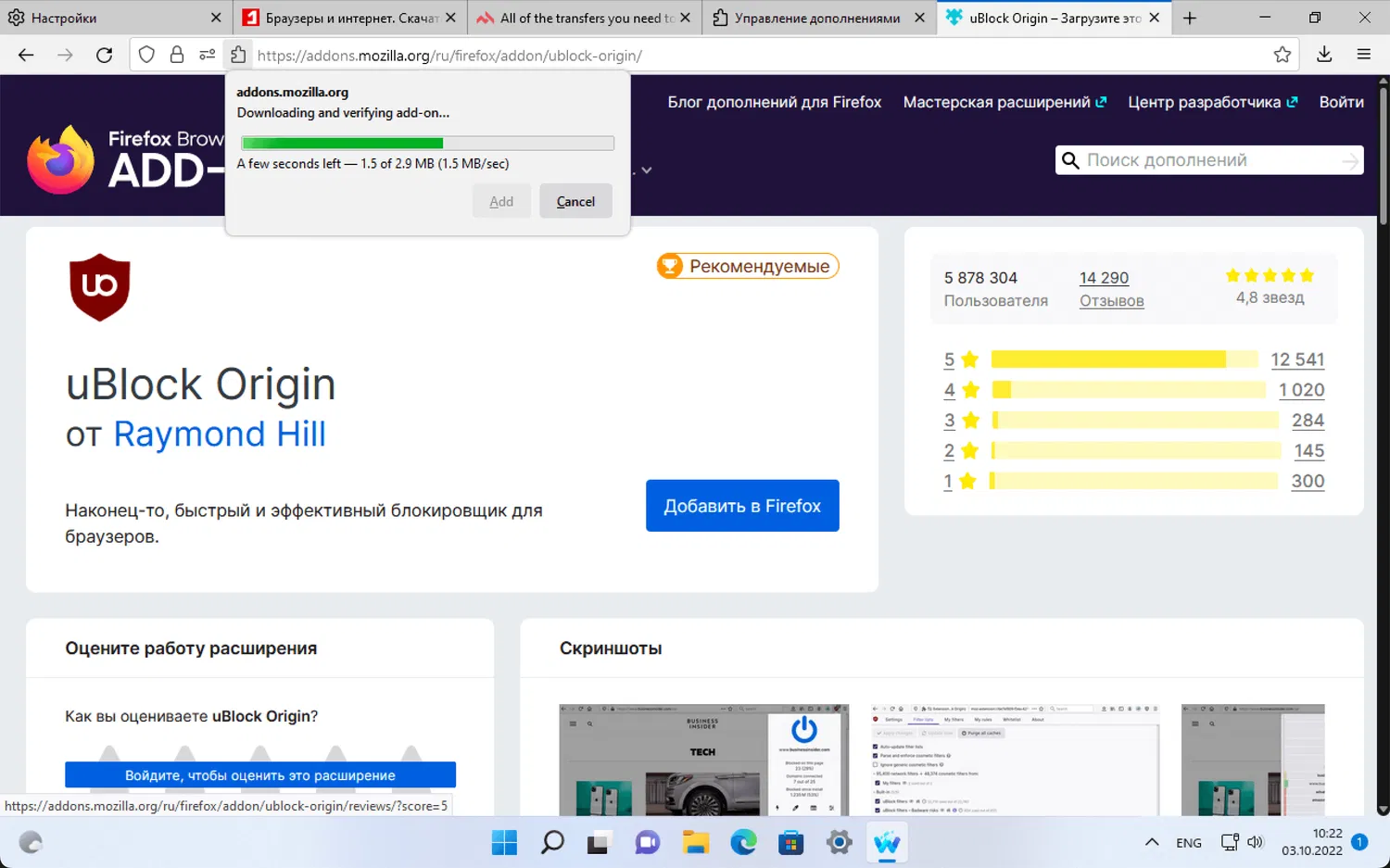Open Windows Settings from the taskbar
The height and width of the screenshot is (868, 1390).
click(x=840, y=843)
